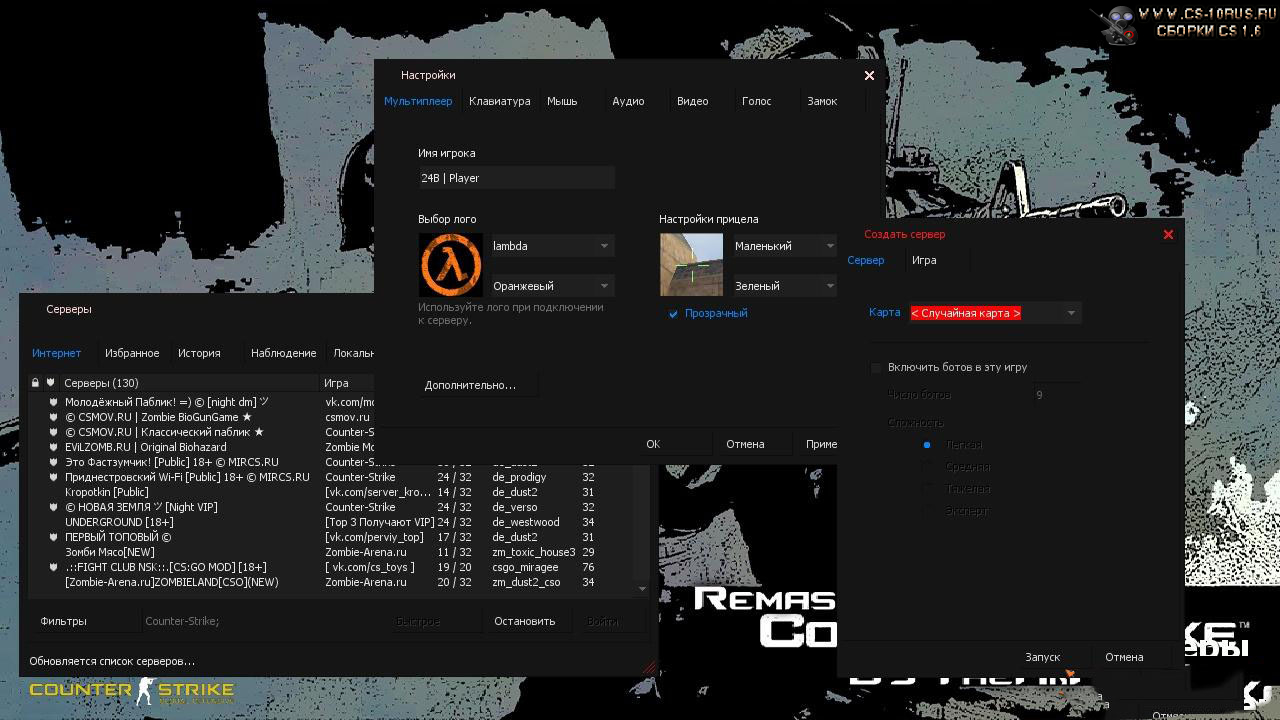Image resolution: width=1280 pixels, height=720 pixels.
Task: Close the Создать сервер dialog
Action: click(x=1168, y=234)
